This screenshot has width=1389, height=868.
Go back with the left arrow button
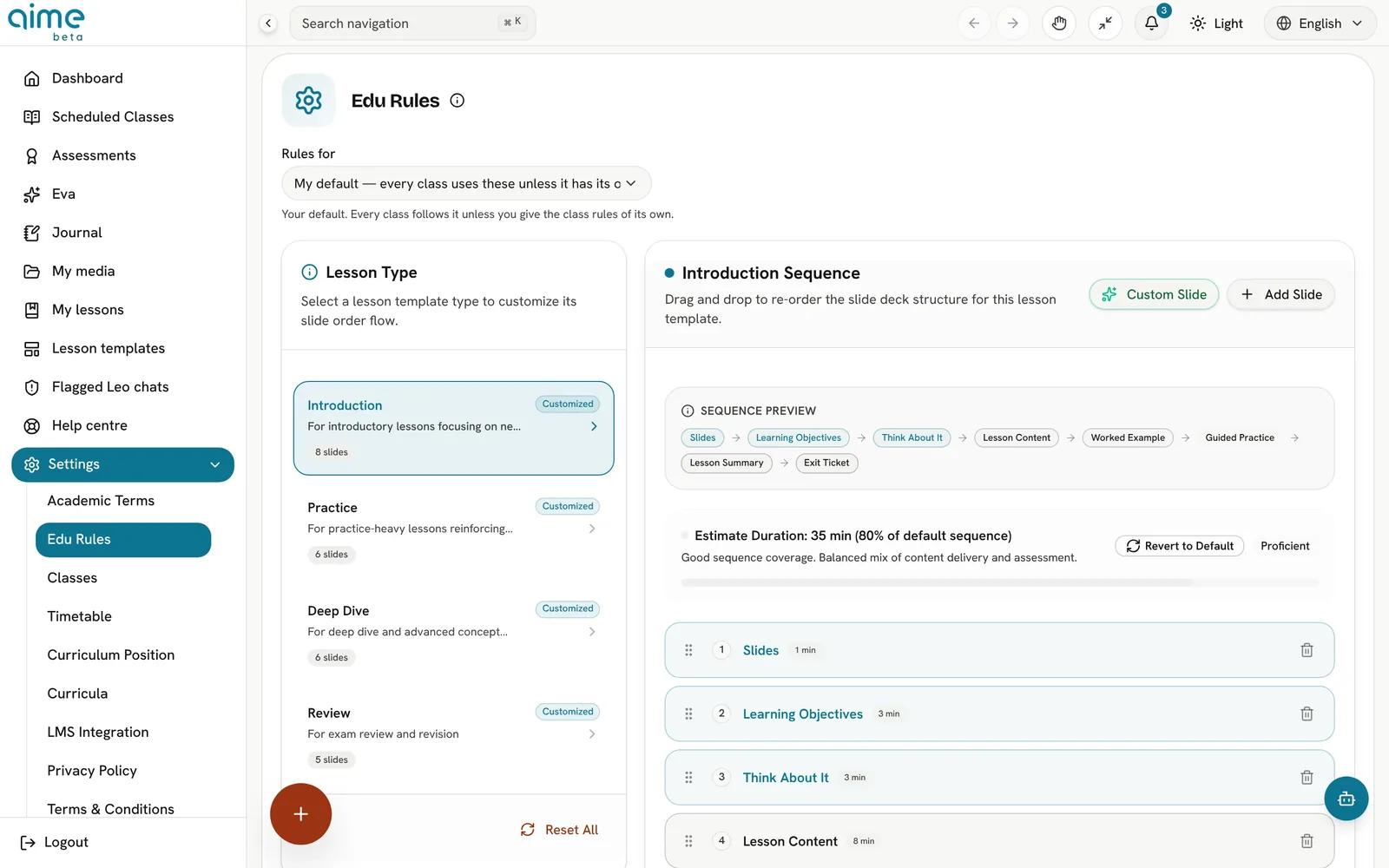point(974,23)
